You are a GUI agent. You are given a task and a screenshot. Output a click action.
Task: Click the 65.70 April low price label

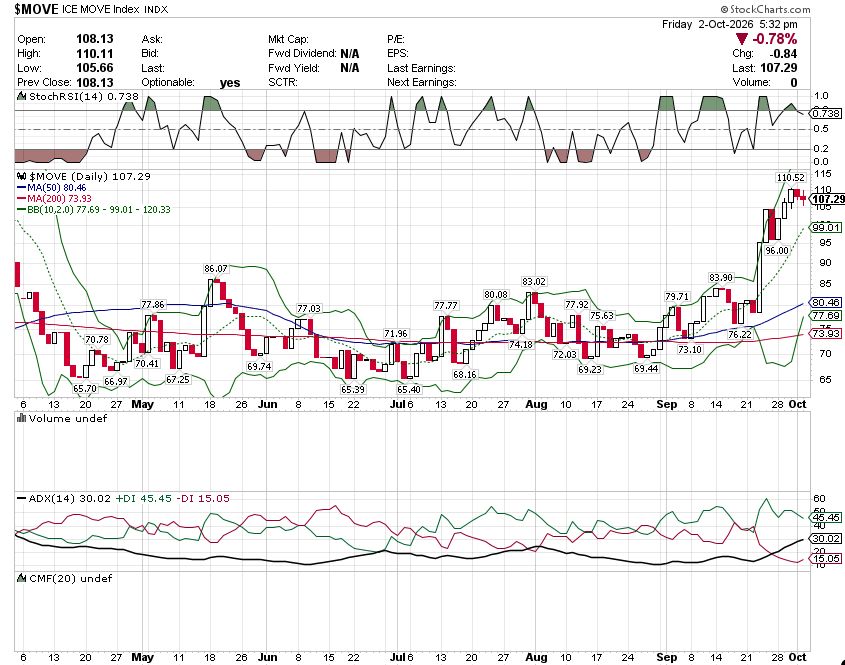pyautogui.click(x=85, y=388)
